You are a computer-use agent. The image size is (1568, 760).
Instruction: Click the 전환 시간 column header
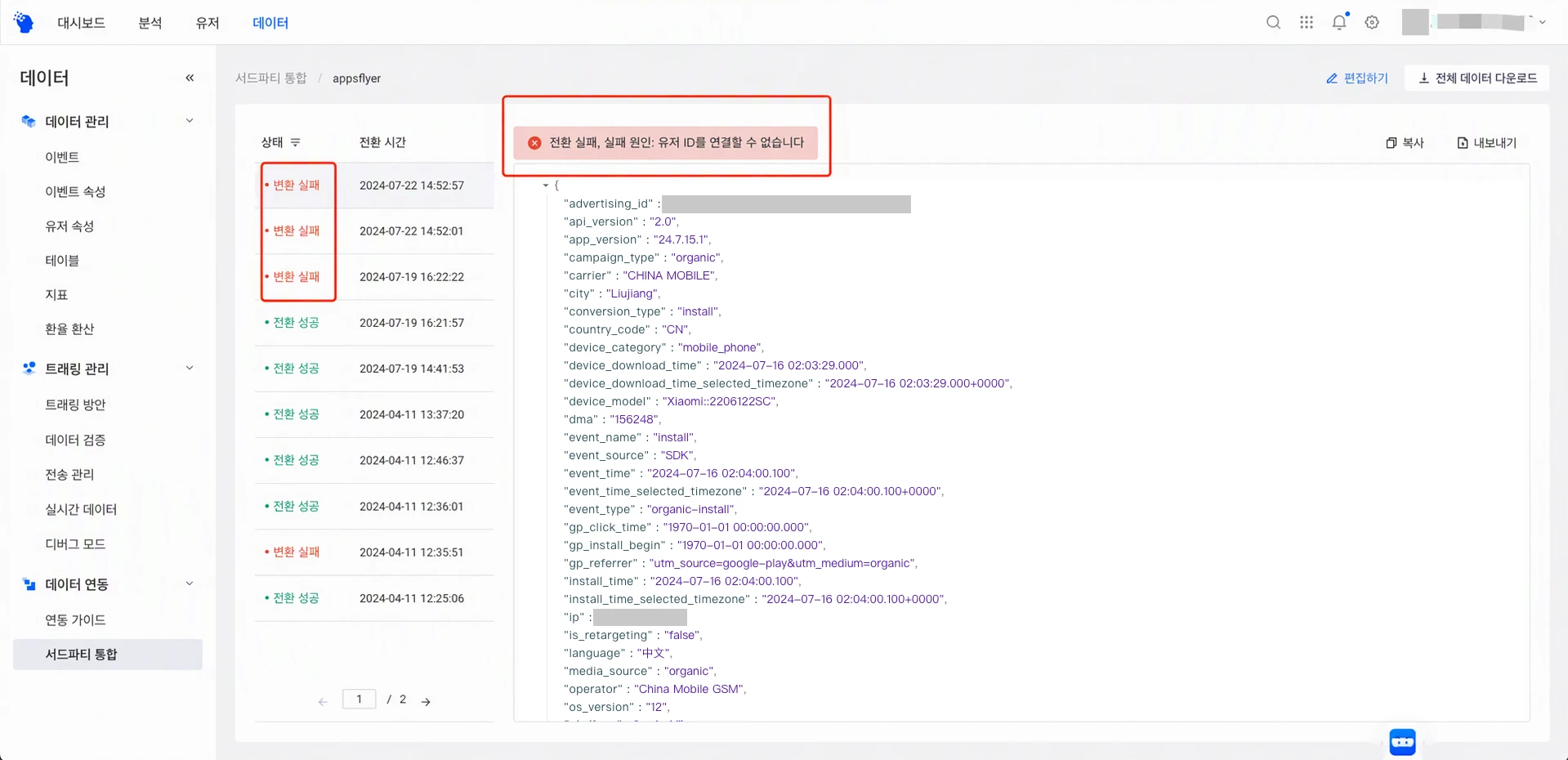click(382, 142)
